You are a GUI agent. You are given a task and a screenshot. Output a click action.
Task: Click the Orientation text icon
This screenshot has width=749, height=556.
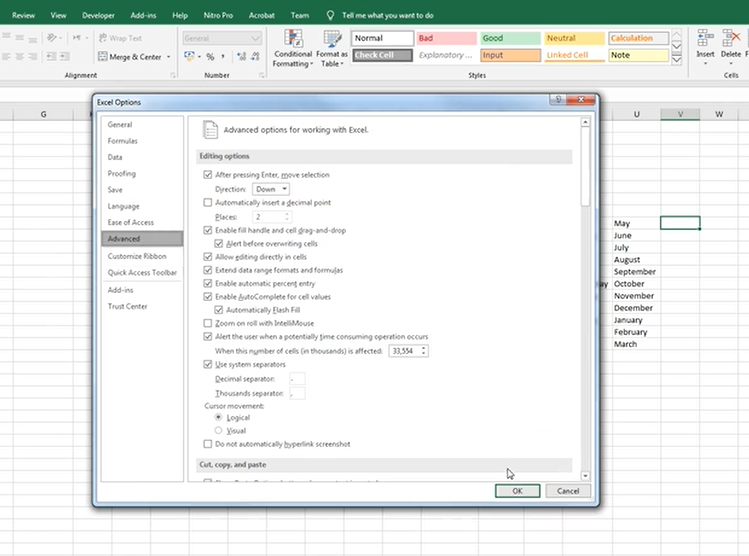pos(52,38)
